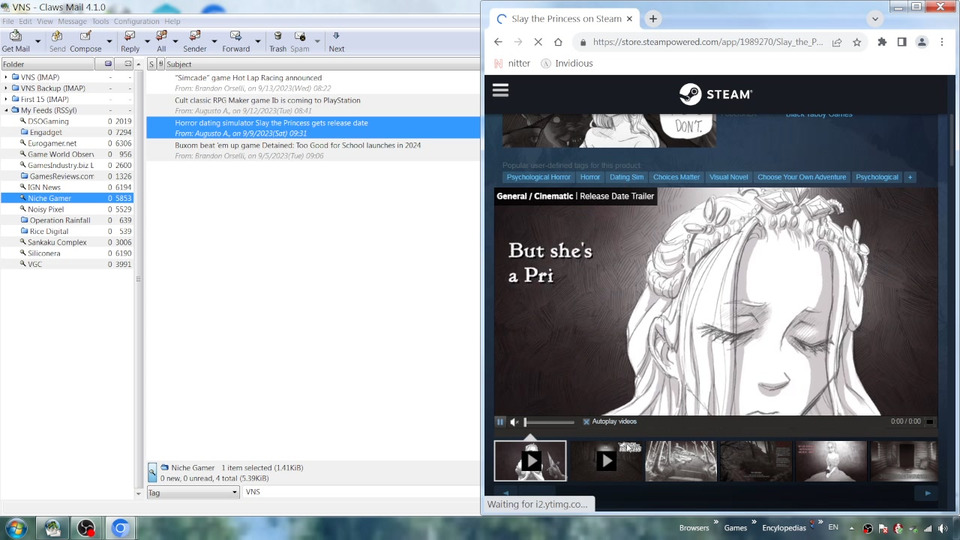Open browser tab search chevron

pyautogui.click(x=875, y=19)
